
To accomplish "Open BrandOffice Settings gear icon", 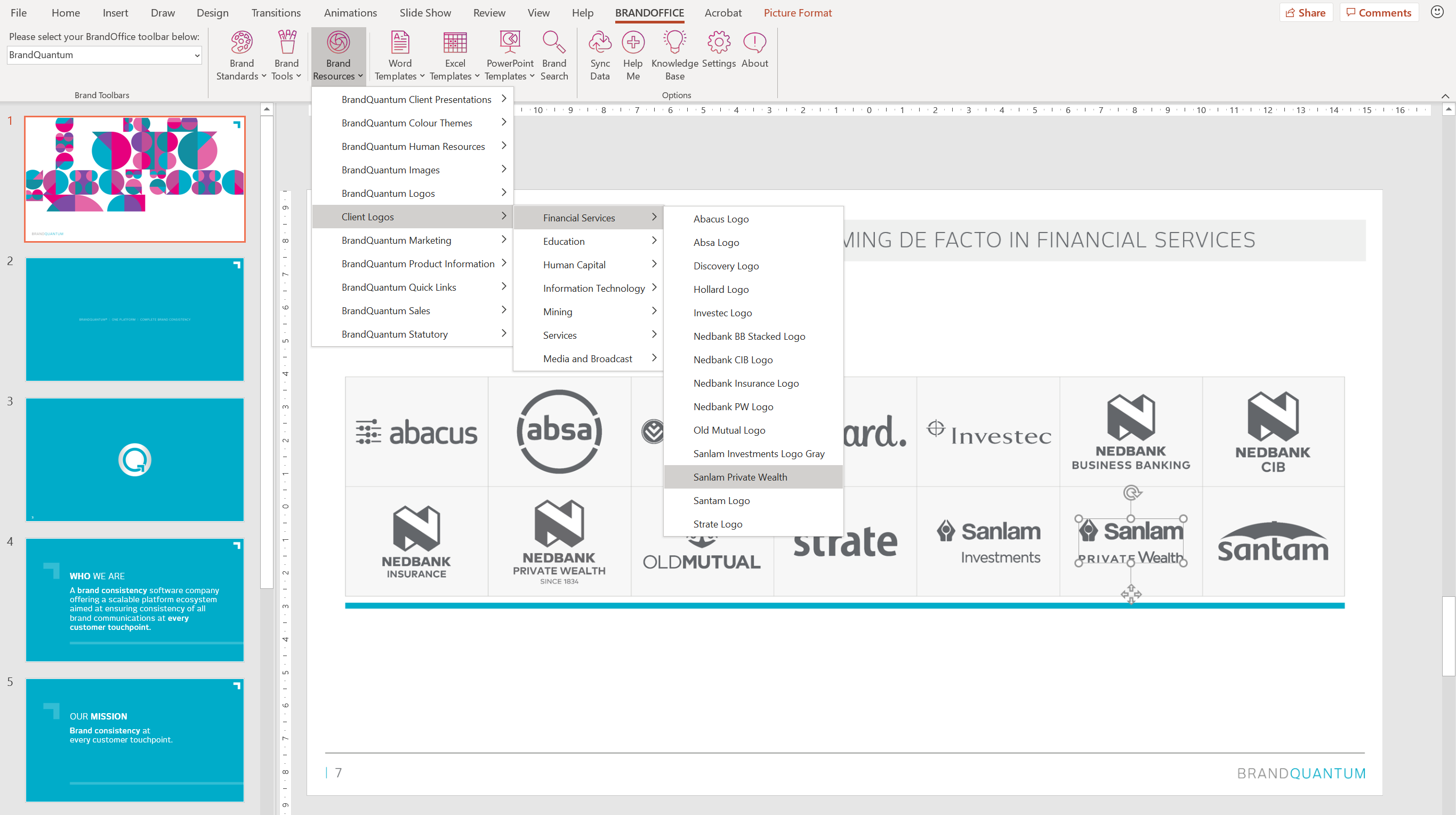I will [718, 43].
